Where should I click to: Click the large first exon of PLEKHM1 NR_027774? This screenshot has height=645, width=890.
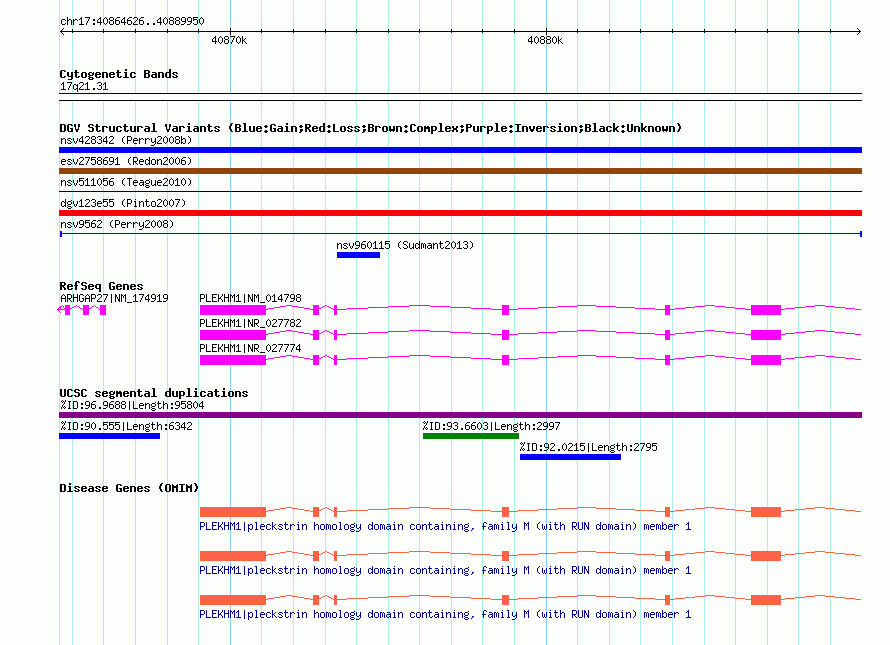click(233, 359)
